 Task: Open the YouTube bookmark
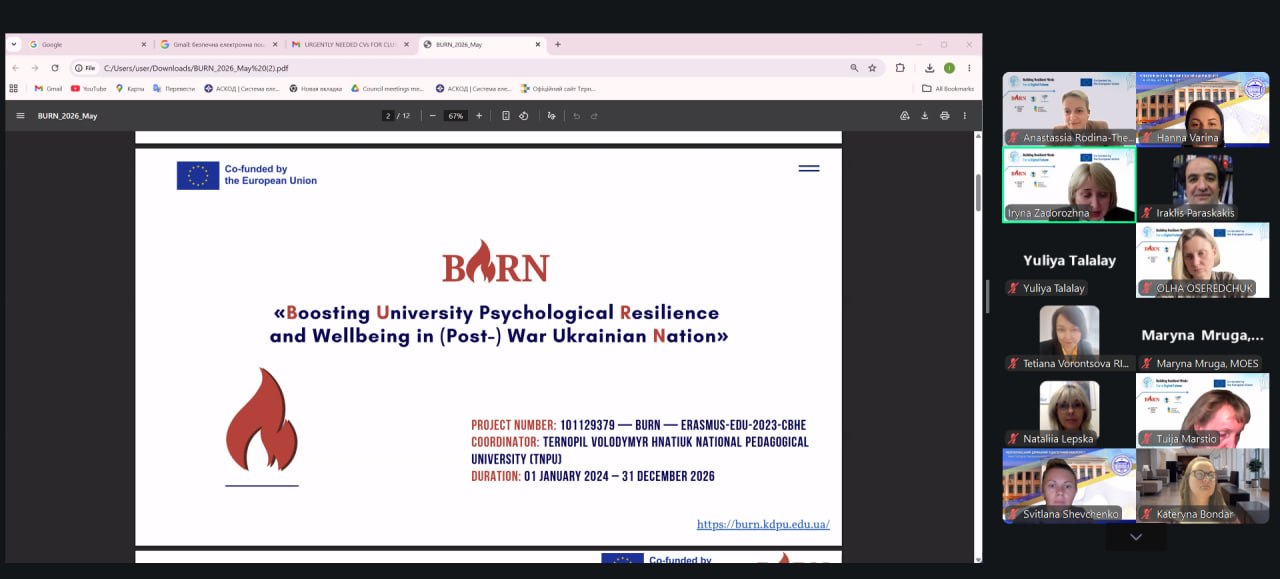(x=88, y=88)
